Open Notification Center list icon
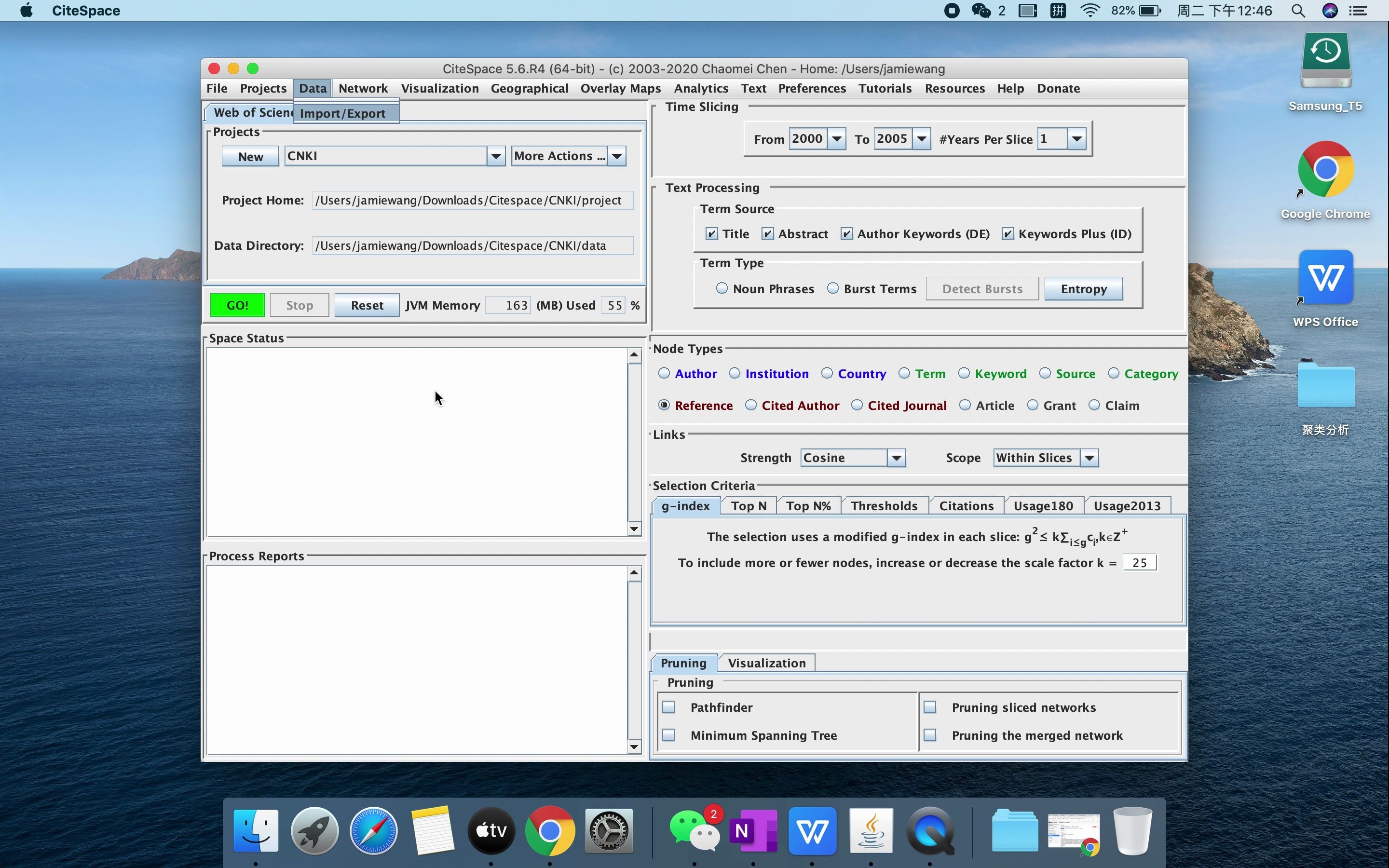Viewport: 1389px width, 868px height. pos(1358,11)
